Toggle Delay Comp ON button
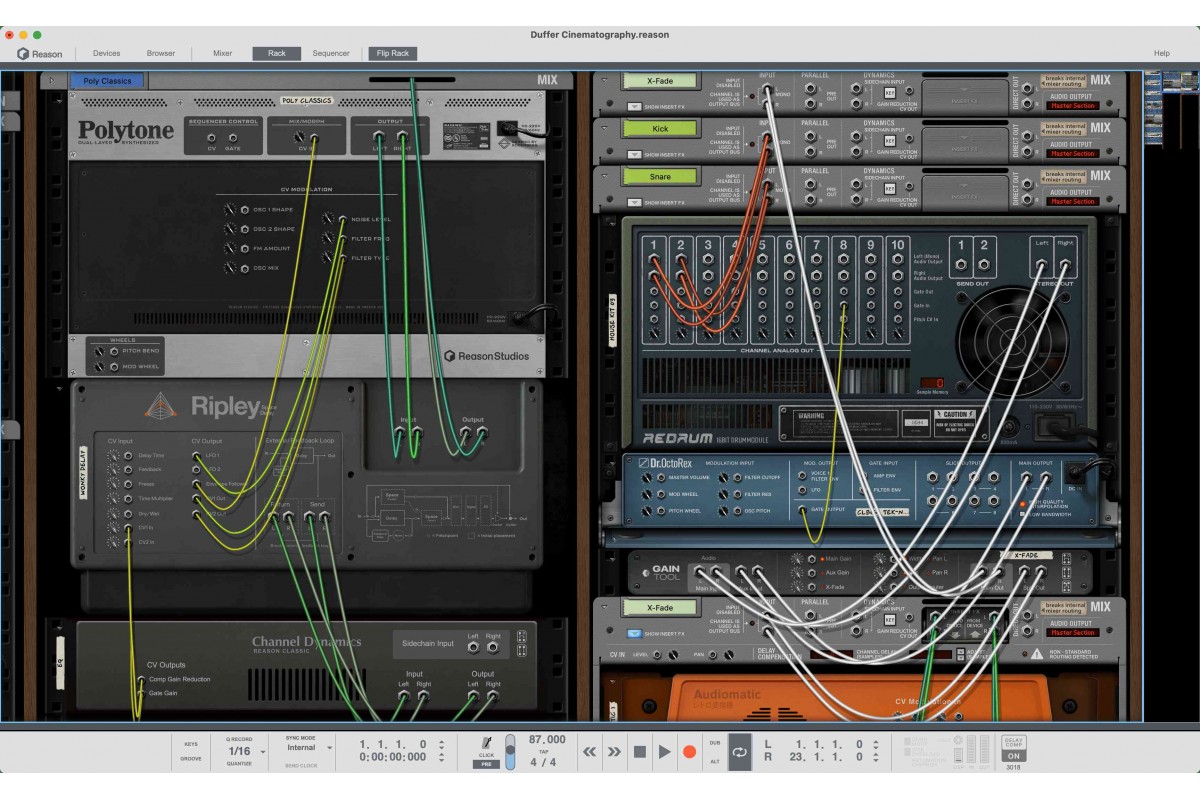Viewport: 1200px width, 800px height. pos(1013,756)
